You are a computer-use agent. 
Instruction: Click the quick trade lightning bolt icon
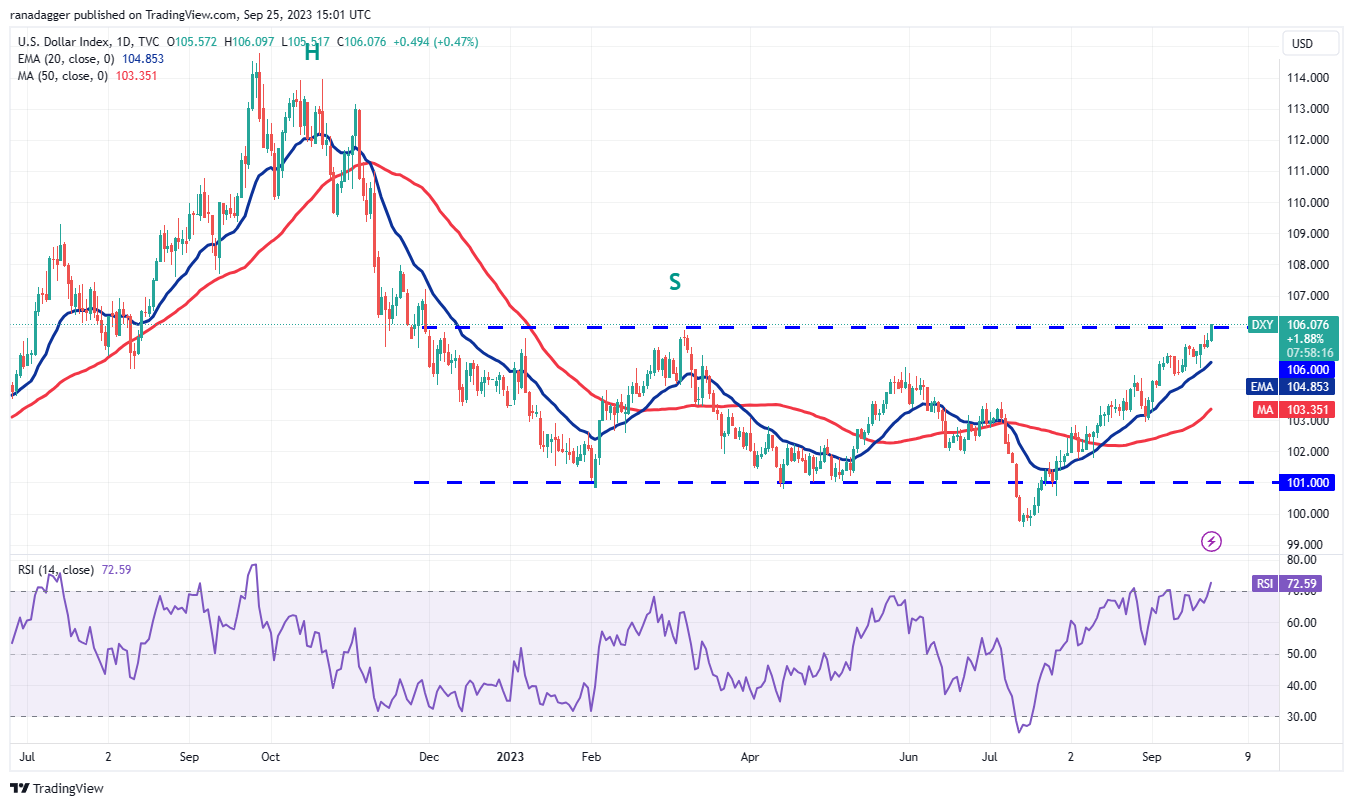coord(1211,541)
